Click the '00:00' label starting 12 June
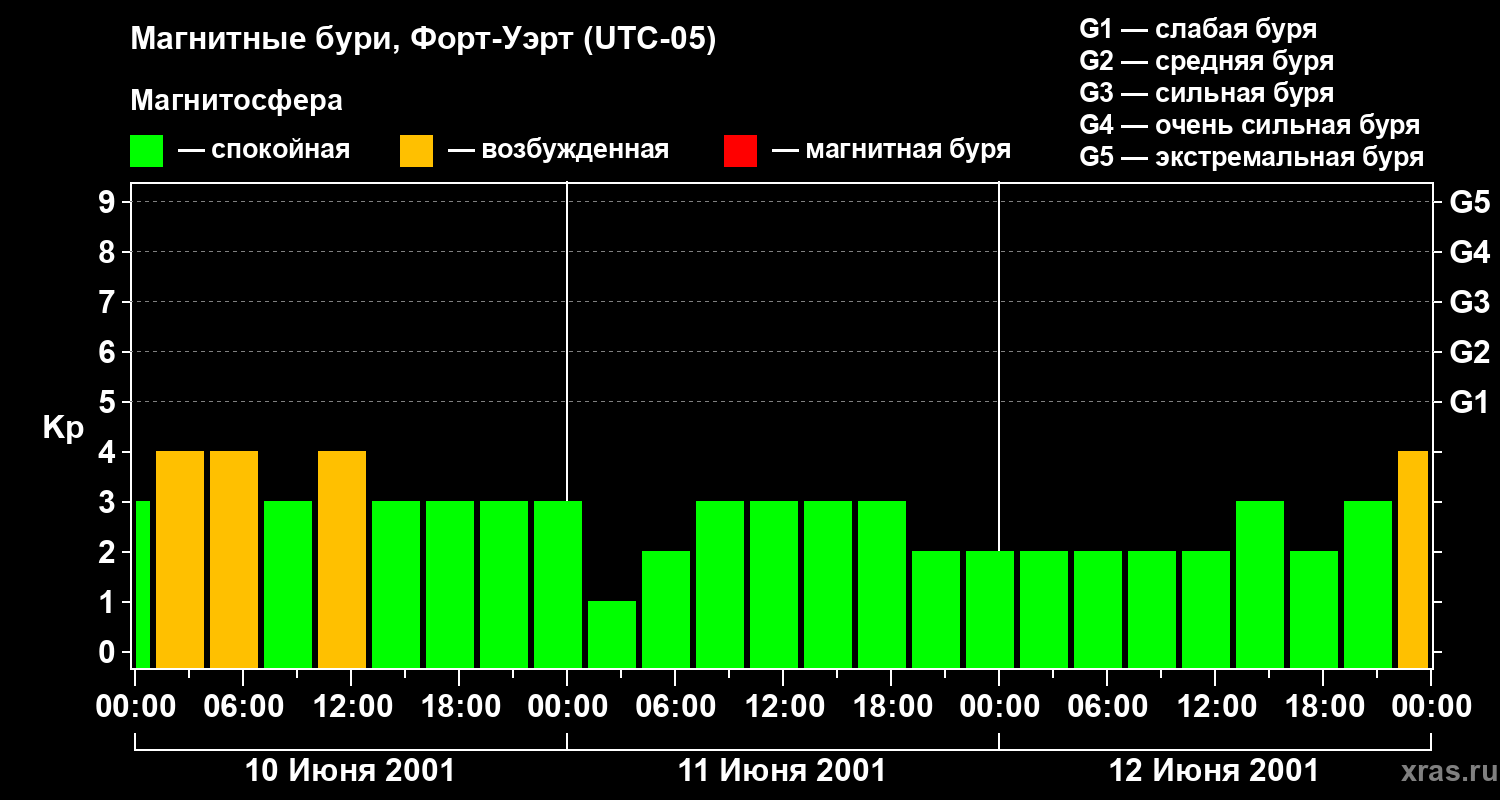The height and width of the screenshot is (800, 1500). point(1000,706)
